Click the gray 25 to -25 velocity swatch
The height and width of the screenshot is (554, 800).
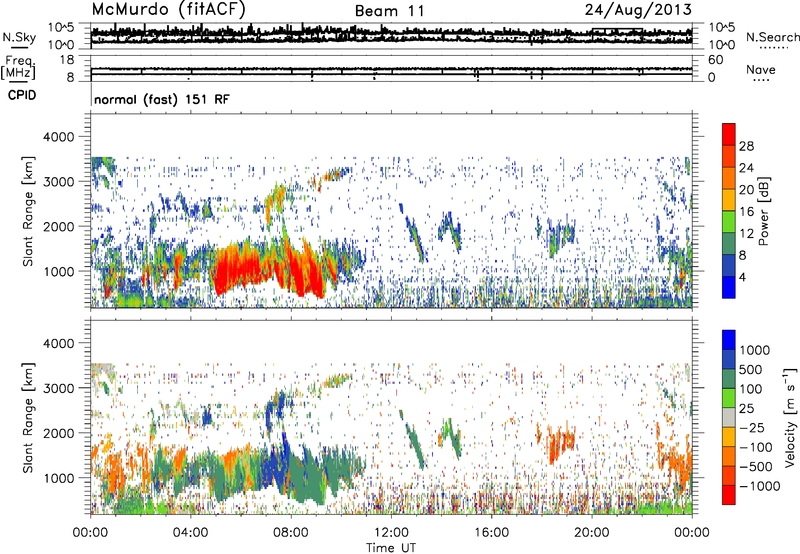(729, 418)
